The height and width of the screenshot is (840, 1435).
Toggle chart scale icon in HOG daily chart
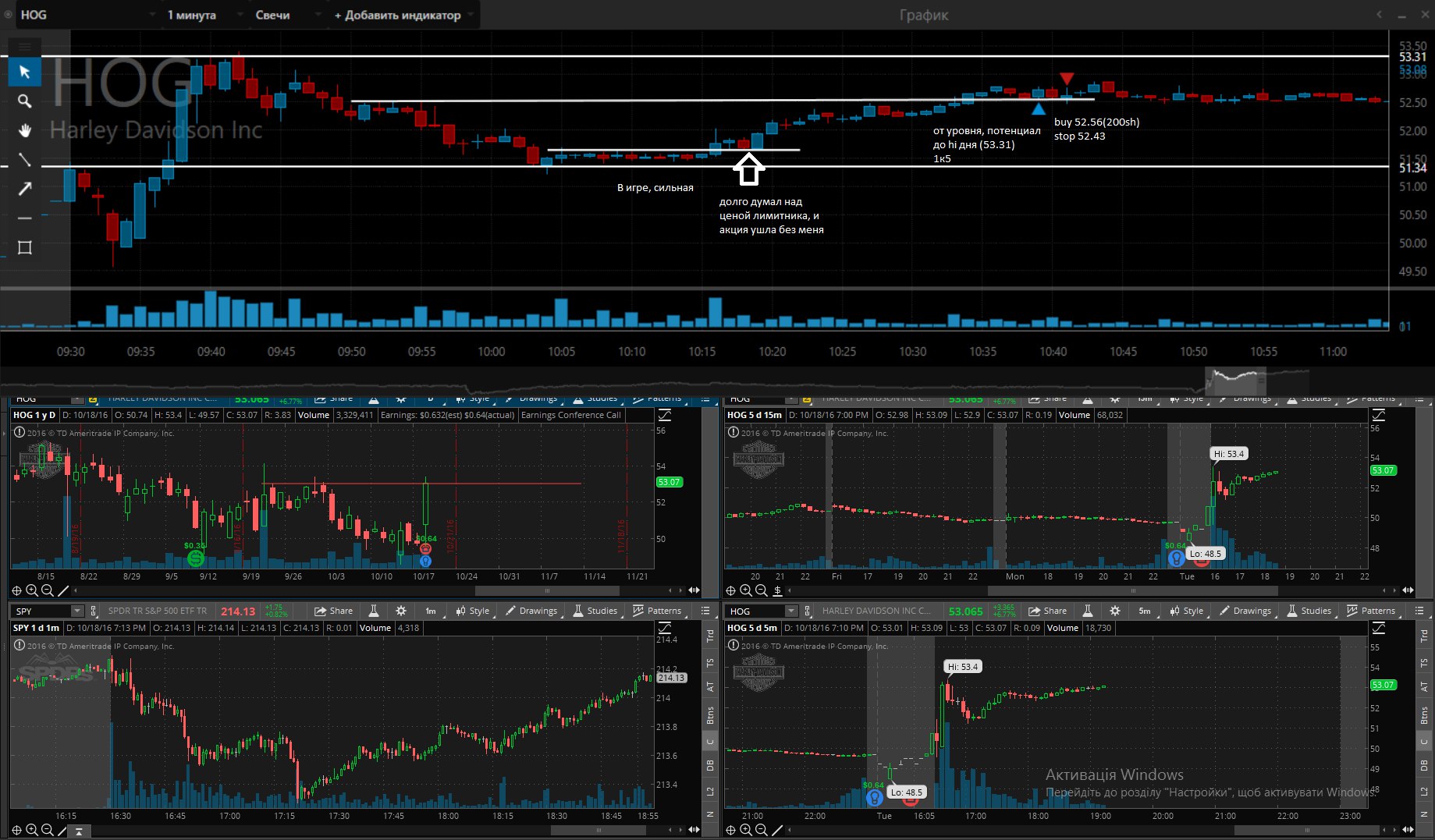[665, 415]
